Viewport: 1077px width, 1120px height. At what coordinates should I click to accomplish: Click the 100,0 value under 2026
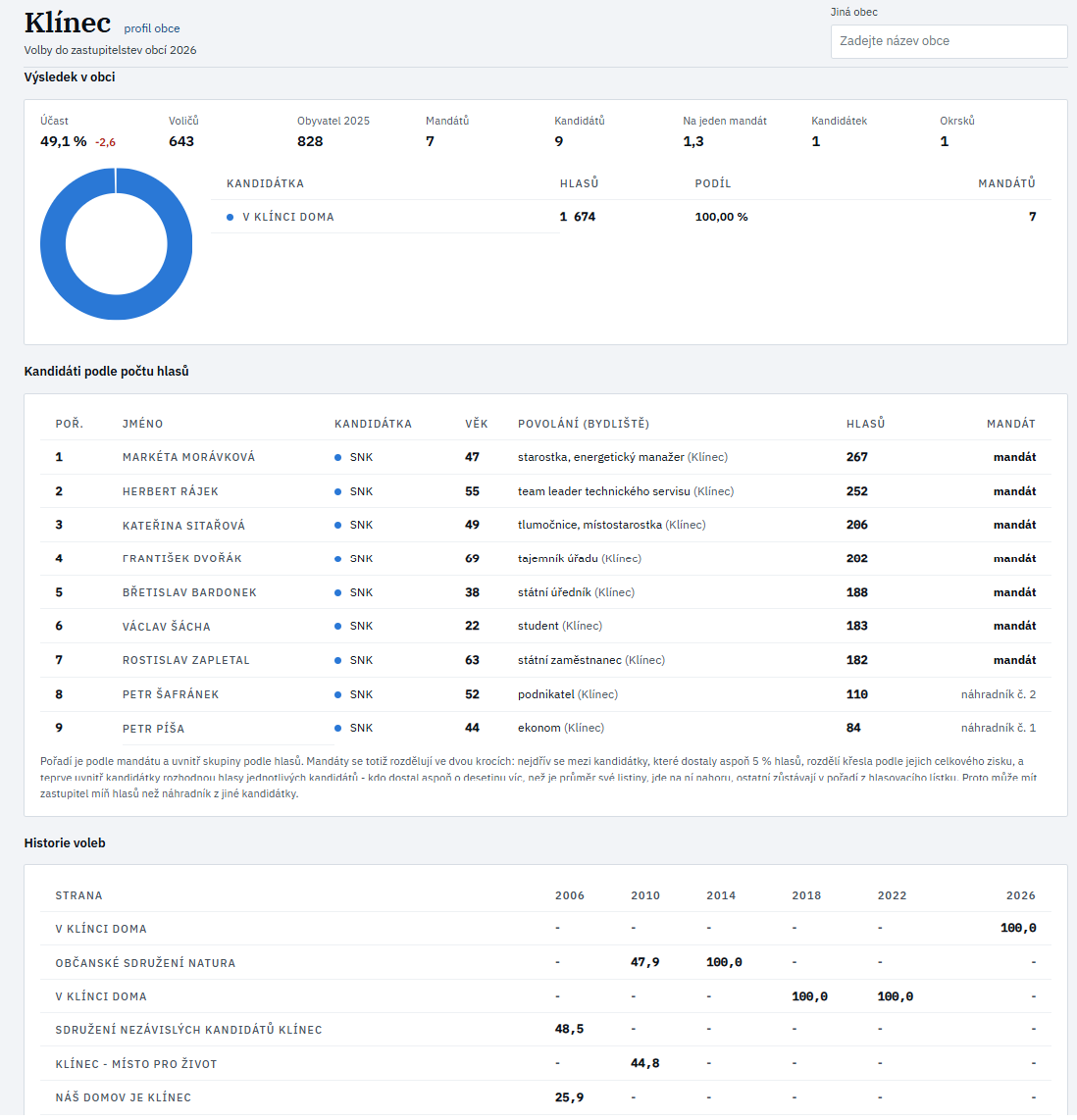[1018, 929]
